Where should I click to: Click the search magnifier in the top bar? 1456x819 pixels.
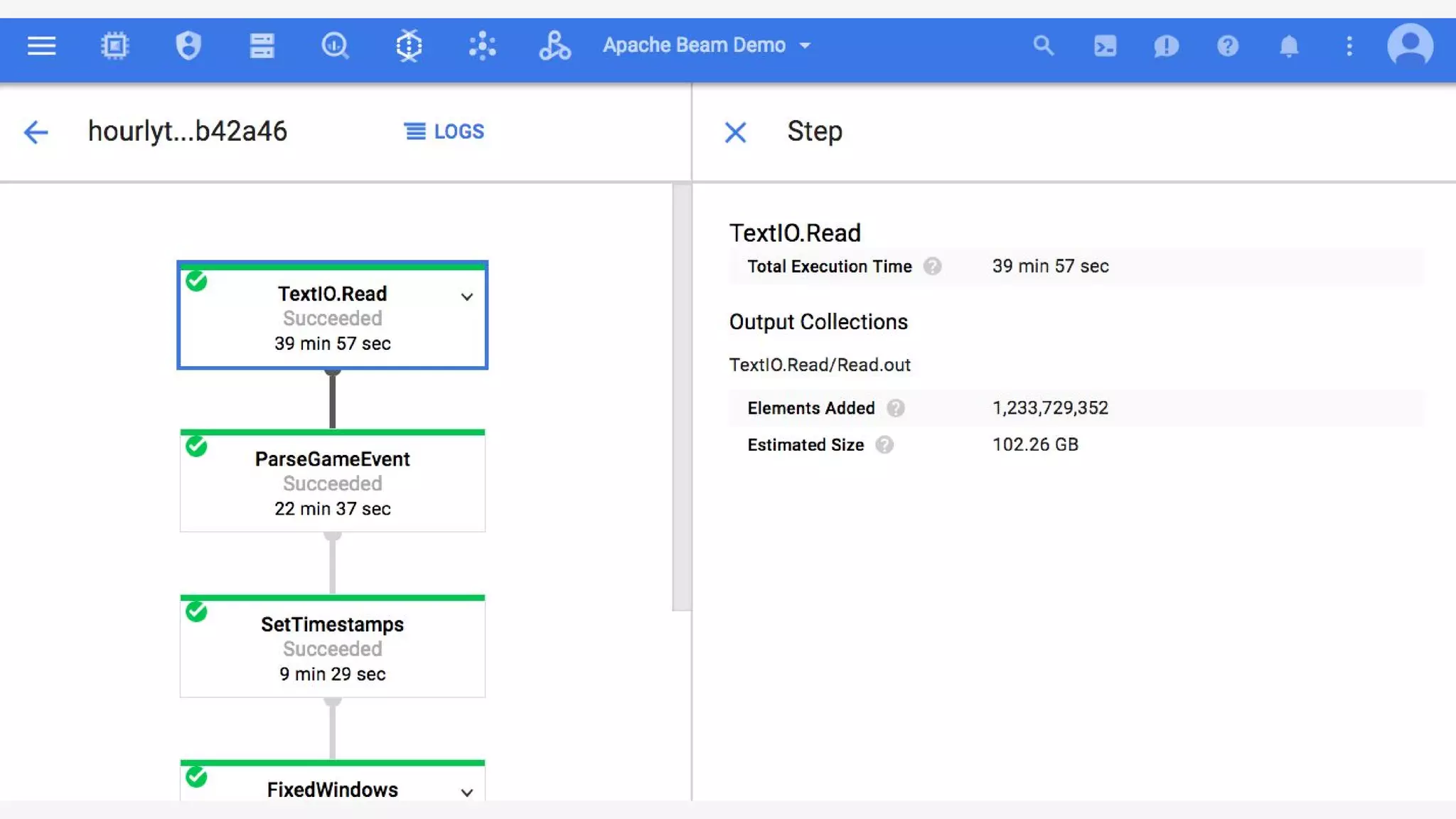click(x=1043, y=45)
